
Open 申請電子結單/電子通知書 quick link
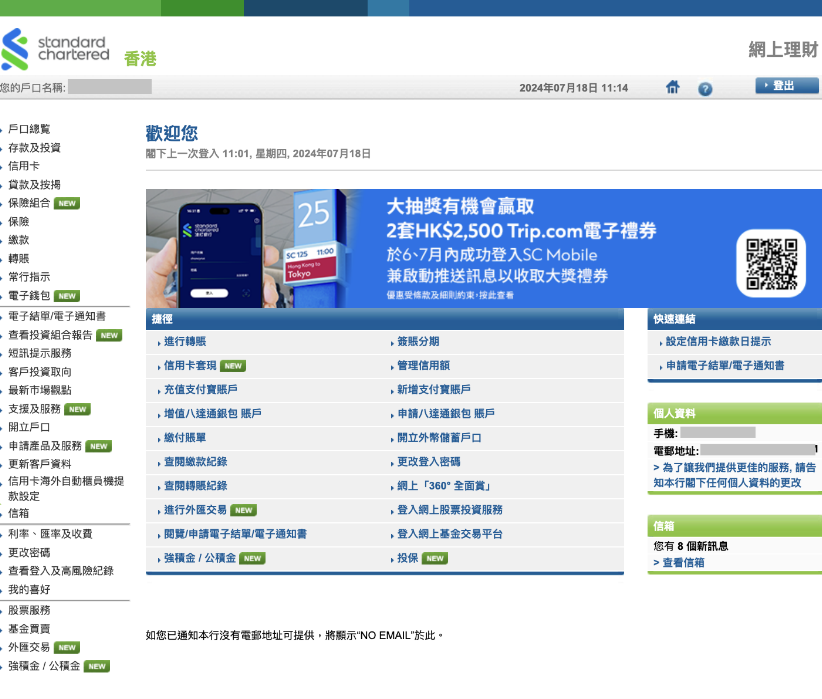[x=725, y=366]
